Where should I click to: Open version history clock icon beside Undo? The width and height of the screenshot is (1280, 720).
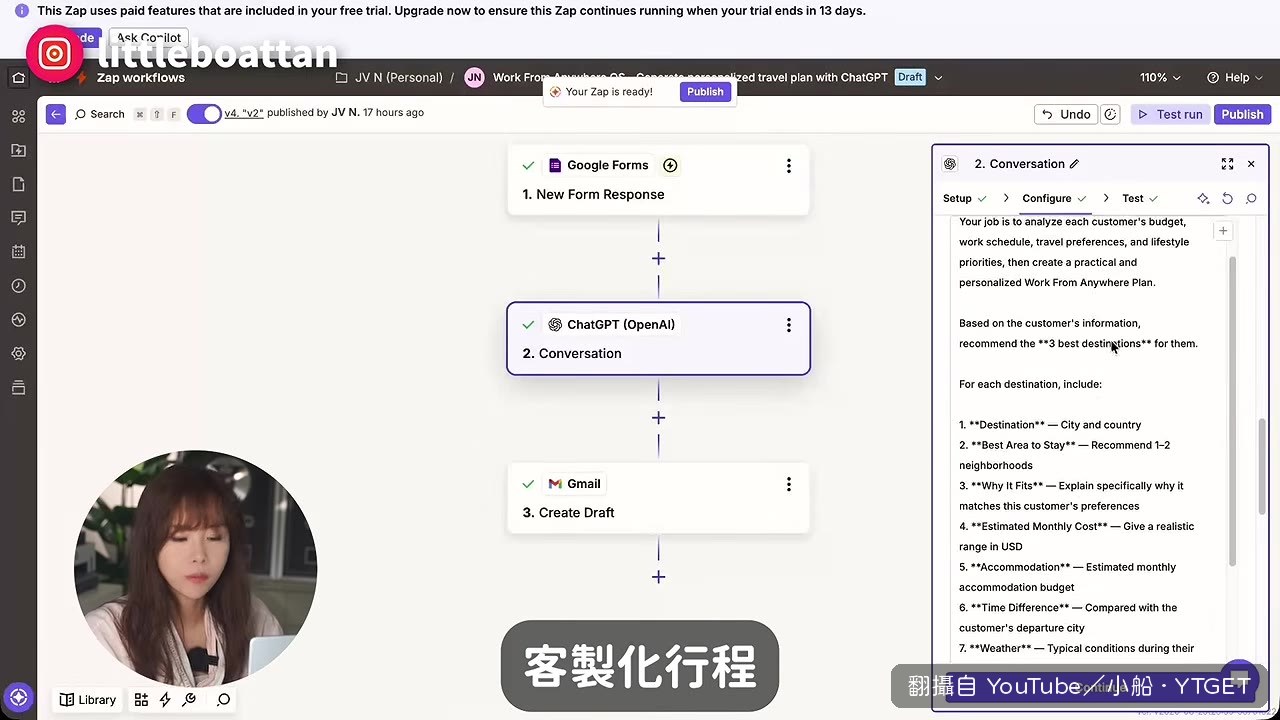coord(1110,114)
